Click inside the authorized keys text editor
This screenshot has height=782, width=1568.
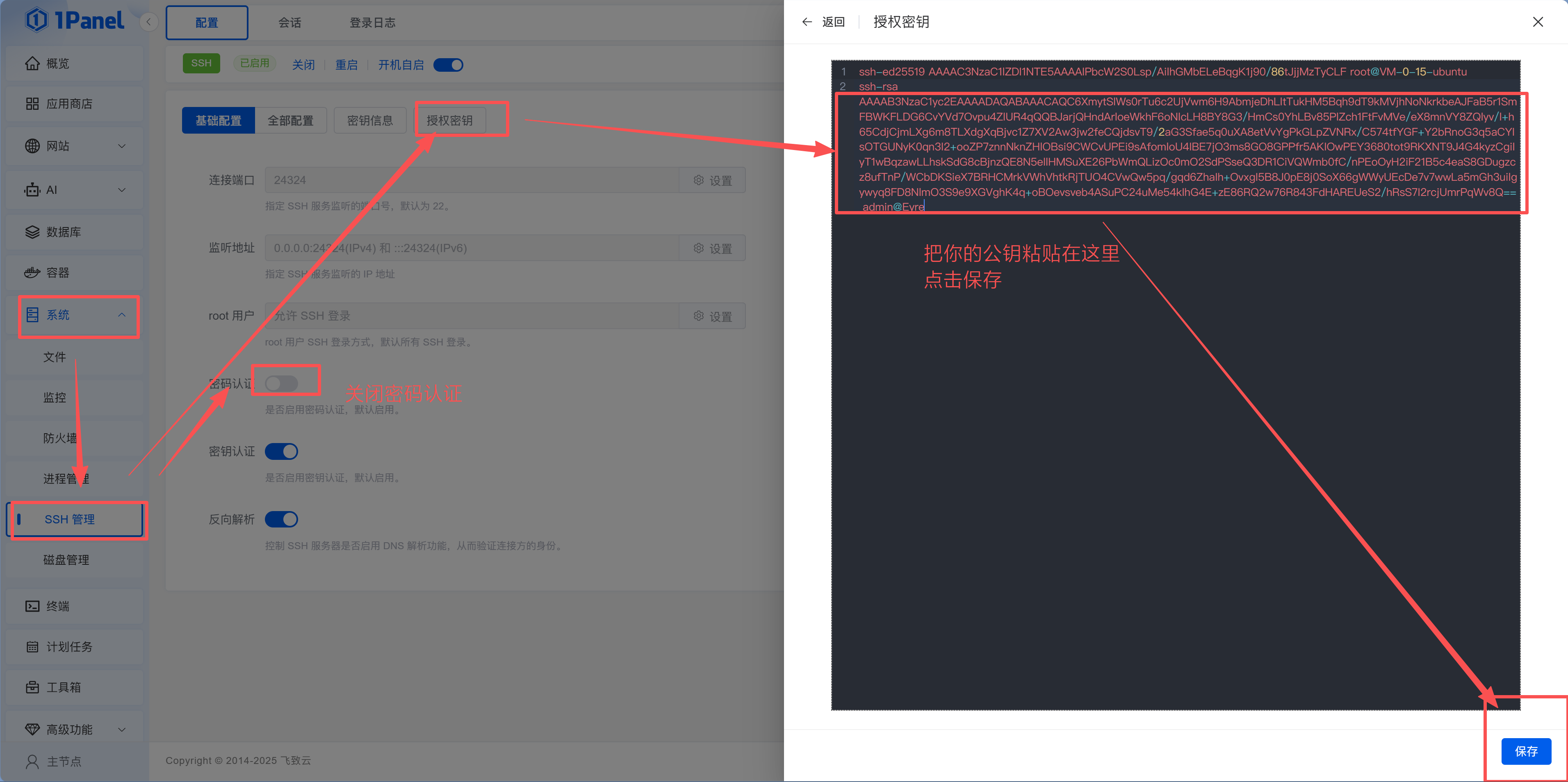pyautogui.click(x=1156, y=365)
